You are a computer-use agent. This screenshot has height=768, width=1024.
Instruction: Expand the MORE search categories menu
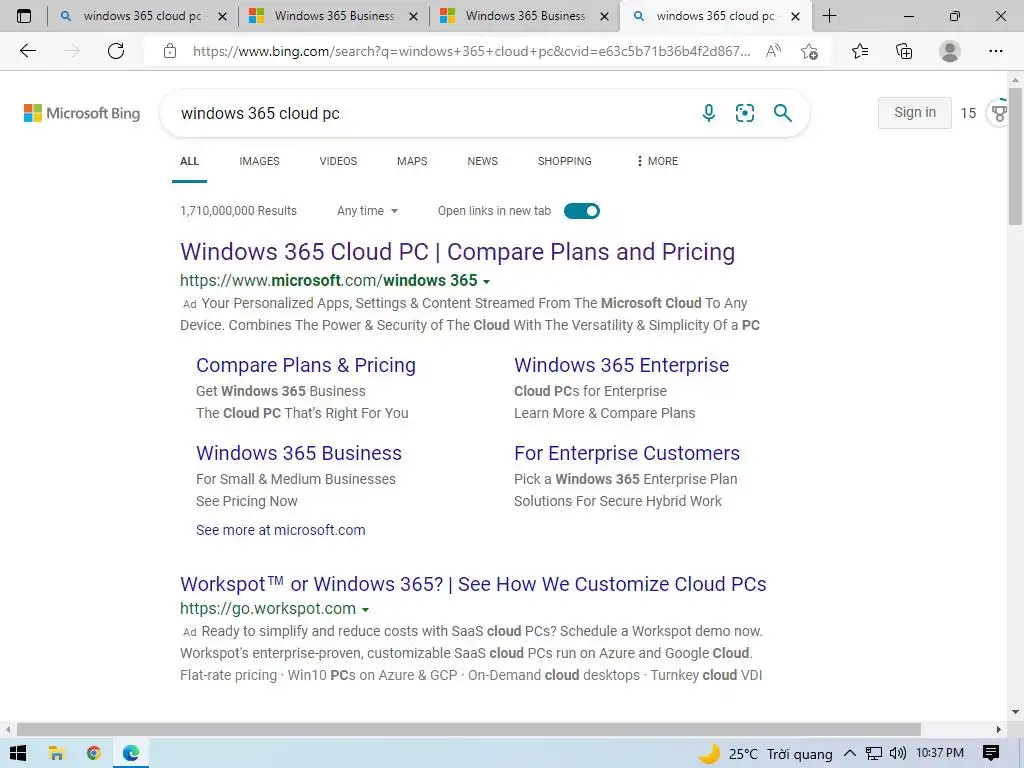click(657, 161)
